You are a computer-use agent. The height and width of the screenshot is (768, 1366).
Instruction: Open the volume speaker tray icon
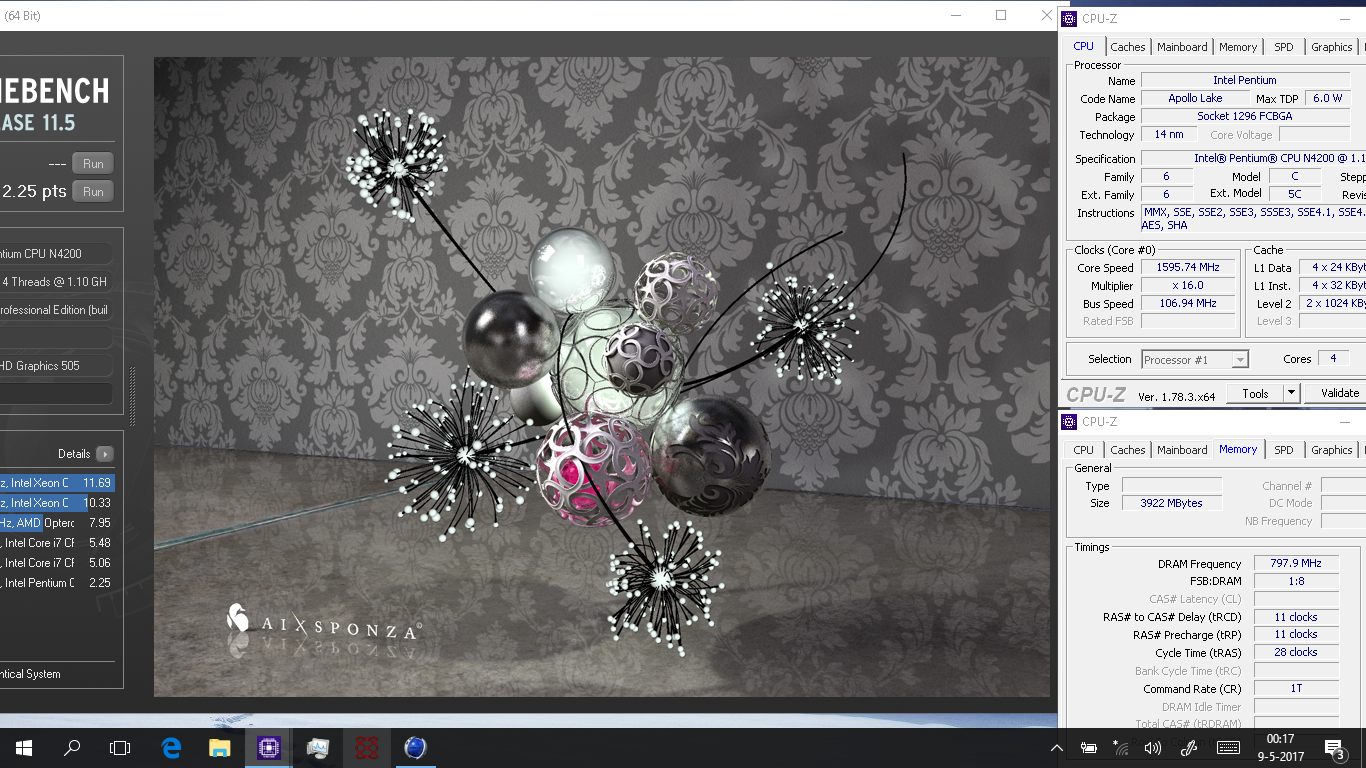click(x=1153, y=748)
